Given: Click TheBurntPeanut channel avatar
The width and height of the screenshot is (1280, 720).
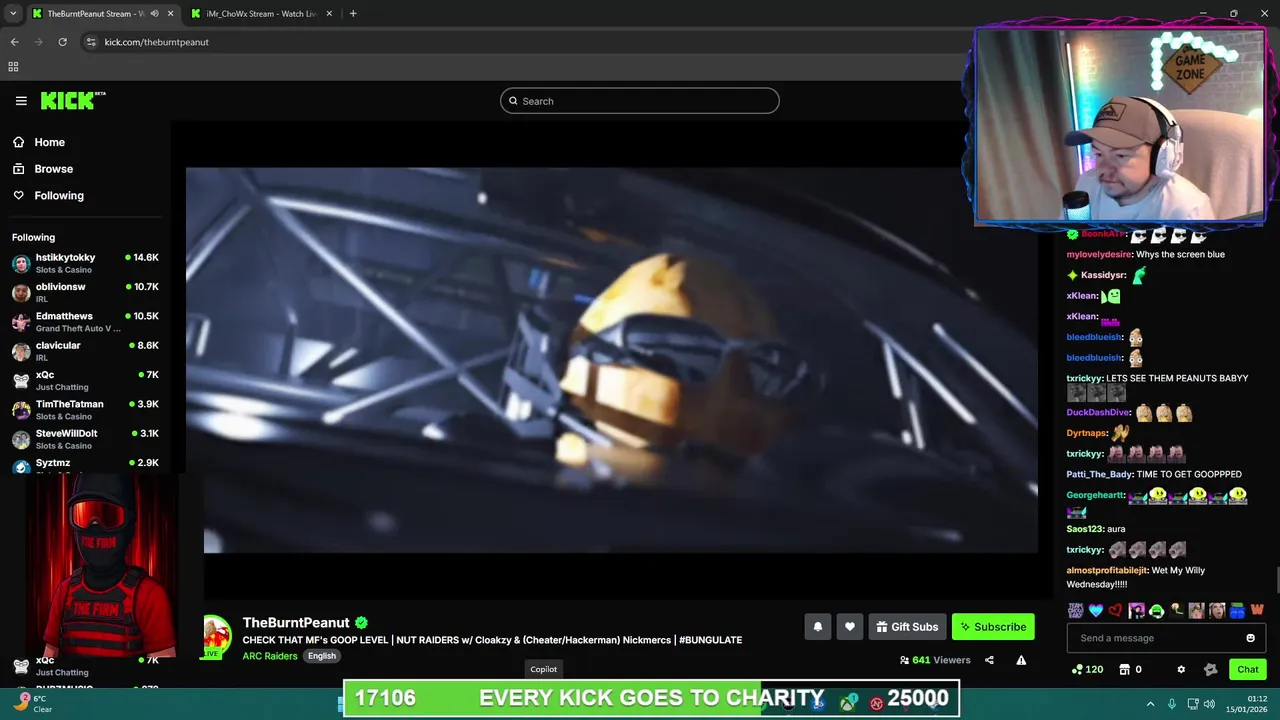Looking at the screenshot, I should (x=217, y=636).
